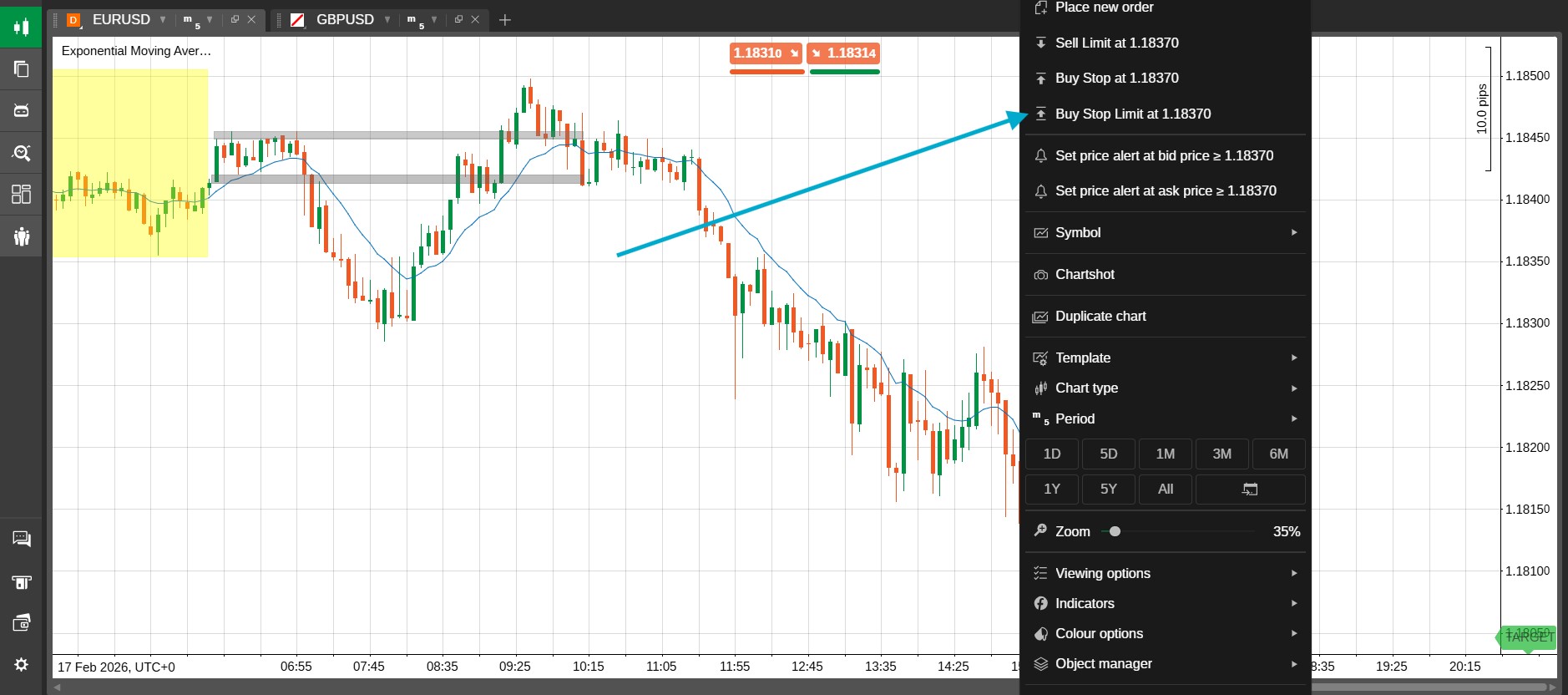Click the chart layout grid icon in sidebar
This screenshot has width=1568, height=695.
[x=21, y=195]
